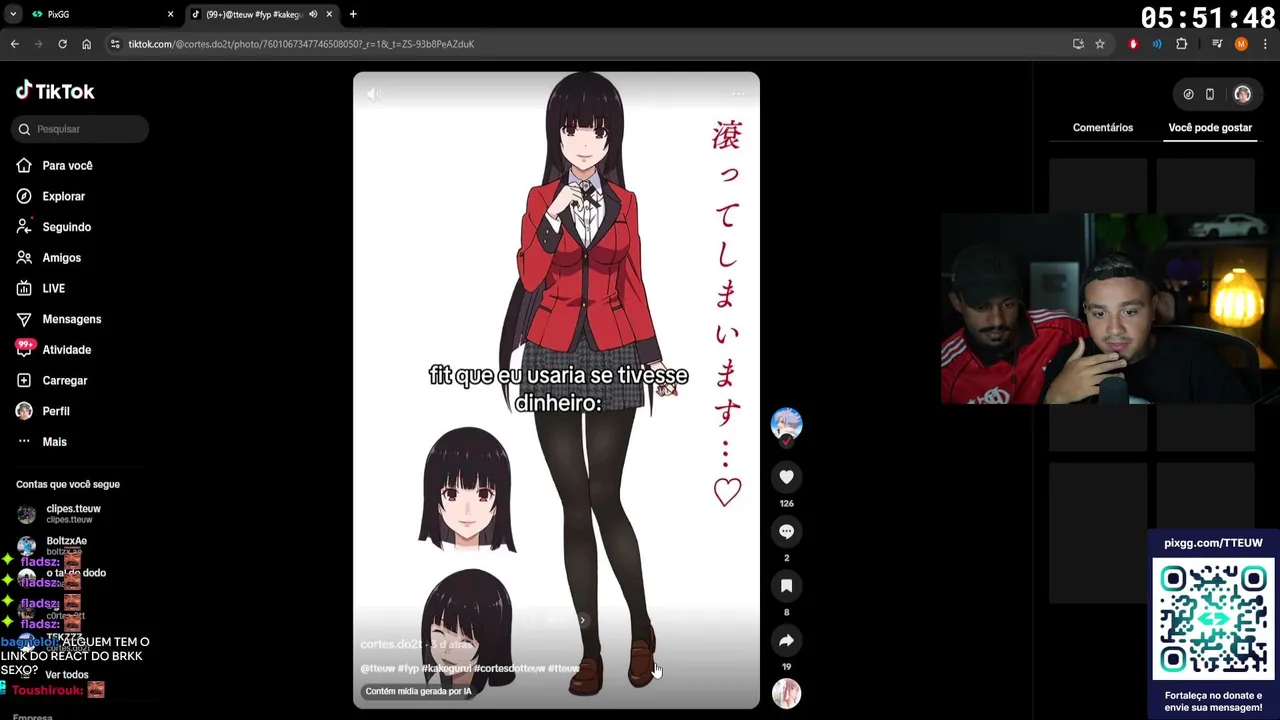
Task: Open the Para você feed
Action: point(67,166)
